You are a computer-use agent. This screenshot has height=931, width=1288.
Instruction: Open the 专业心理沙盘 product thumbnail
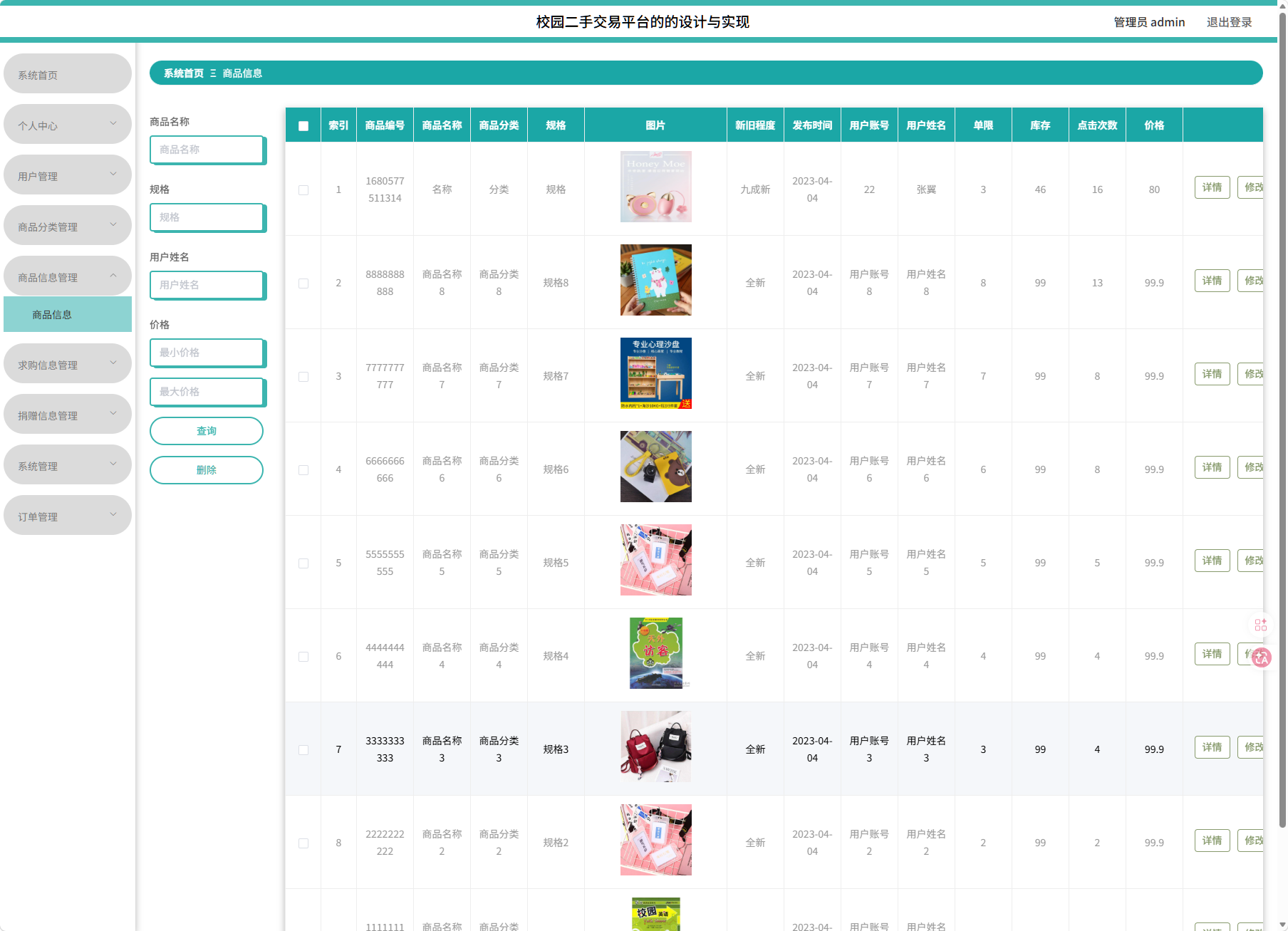[656, 373]
